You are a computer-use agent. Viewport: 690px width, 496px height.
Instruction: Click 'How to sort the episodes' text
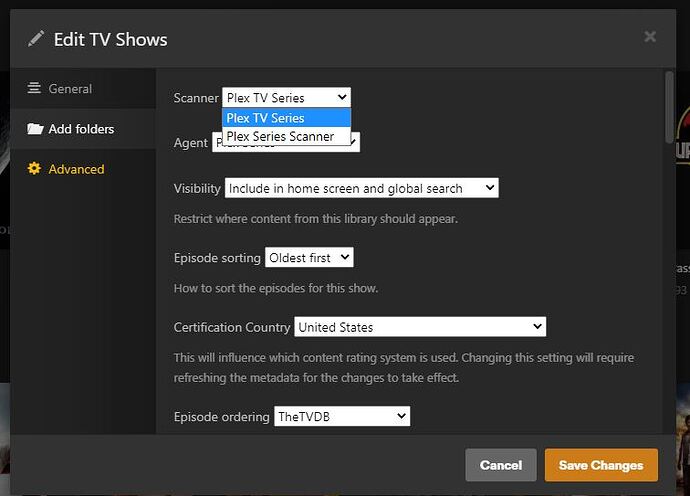[276, 288]
